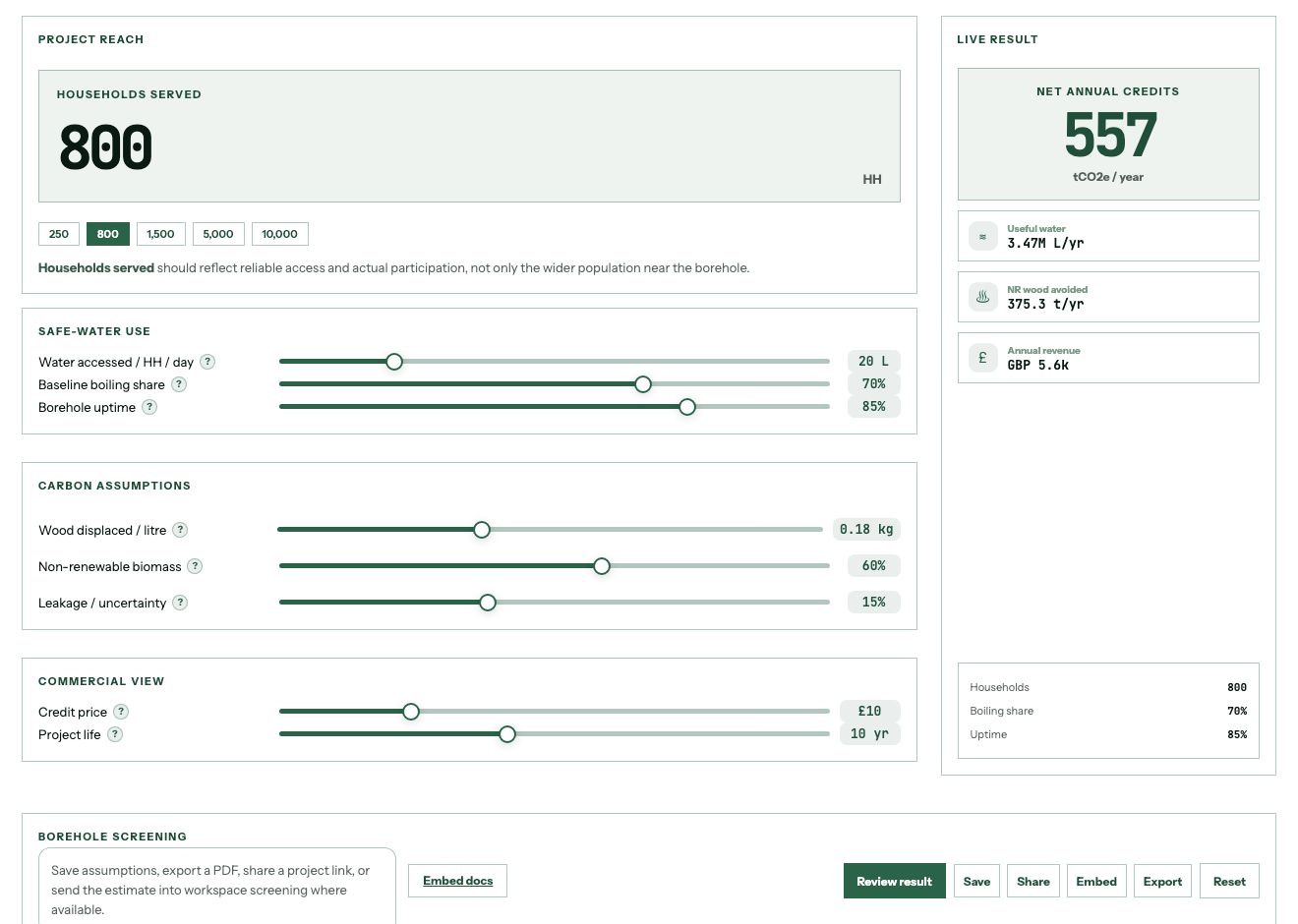Click the Export button
The image size is (1298, 924).
1162,882
